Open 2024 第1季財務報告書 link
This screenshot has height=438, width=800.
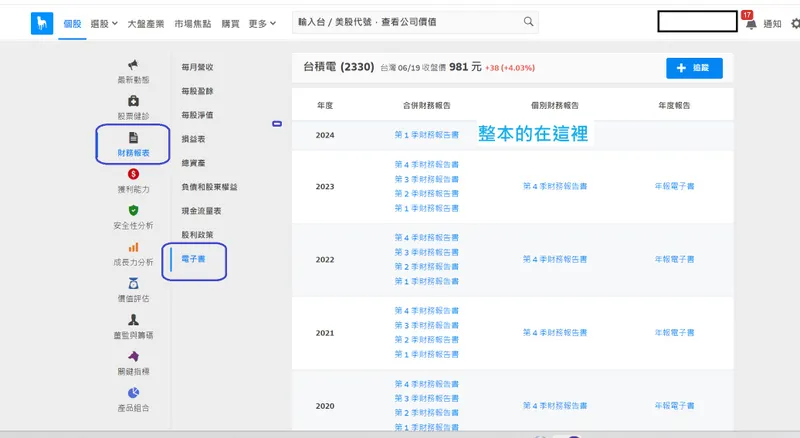click(427, 134)
